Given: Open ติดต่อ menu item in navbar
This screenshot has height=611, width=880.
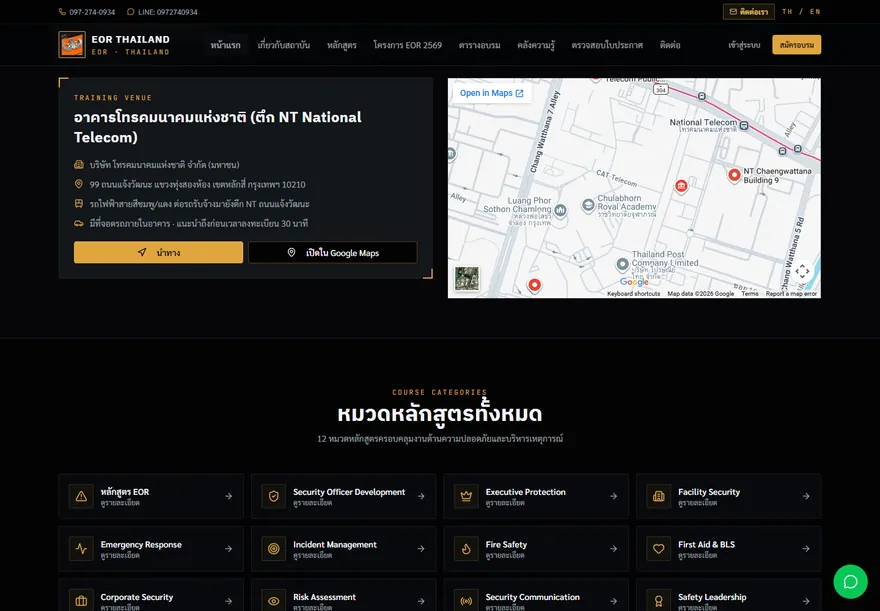Looking at the screenshot, I should tap(670, 45).
